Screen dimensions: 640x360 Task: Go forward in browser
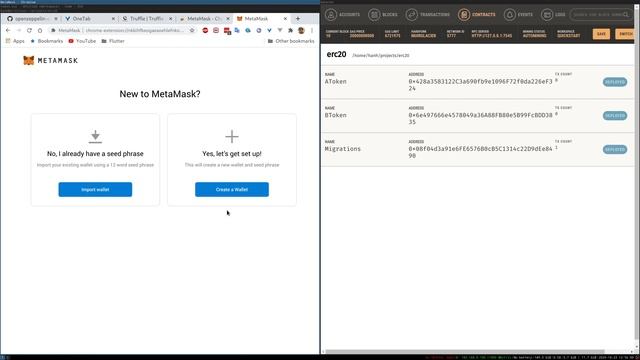click(18, 30)
